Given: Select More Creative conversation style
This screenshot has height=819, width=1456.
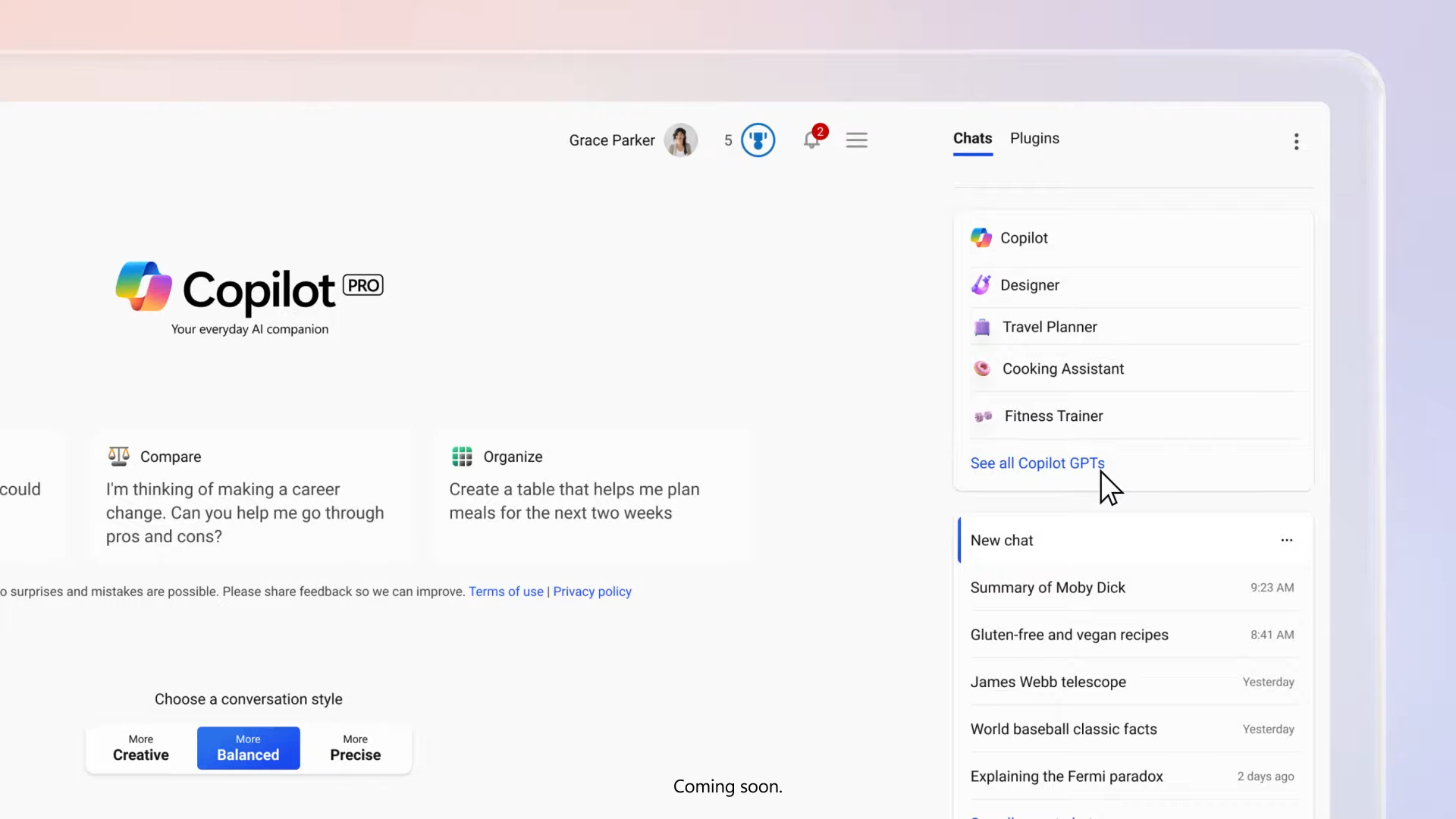Looking at the screenshot, I should tap(141, 748).
